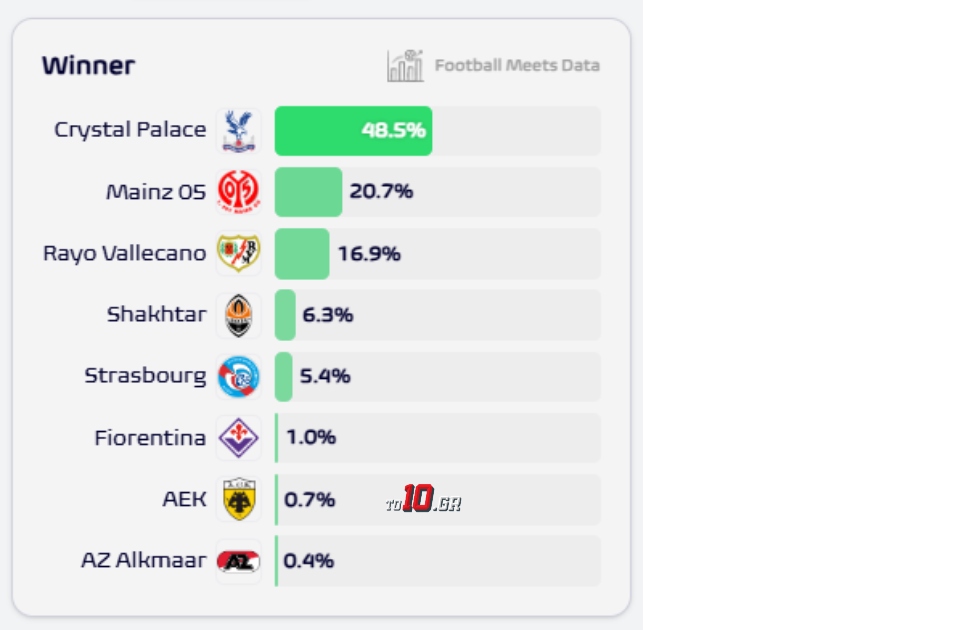
Task: Click the Winner heading title
Action: click(x=88, y=66)
